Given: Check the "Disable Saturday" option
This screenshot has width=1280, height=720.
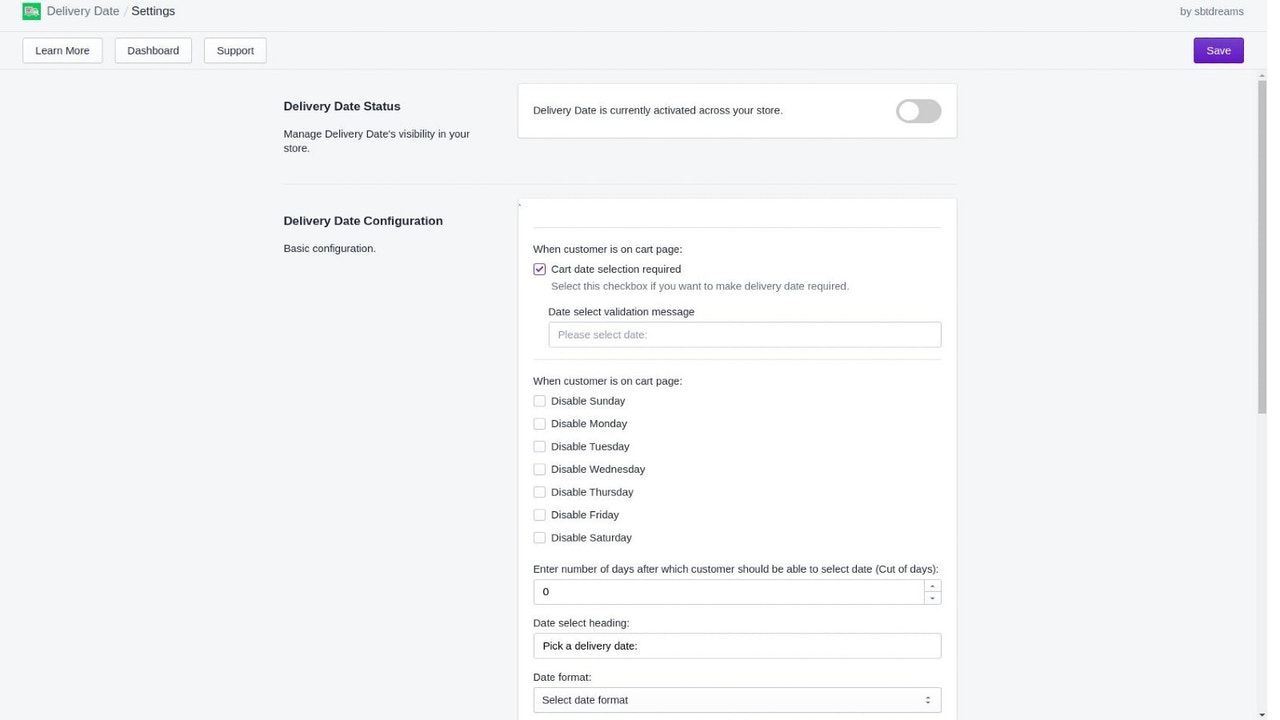Looking at the screenshot, I should coord(539,537).
